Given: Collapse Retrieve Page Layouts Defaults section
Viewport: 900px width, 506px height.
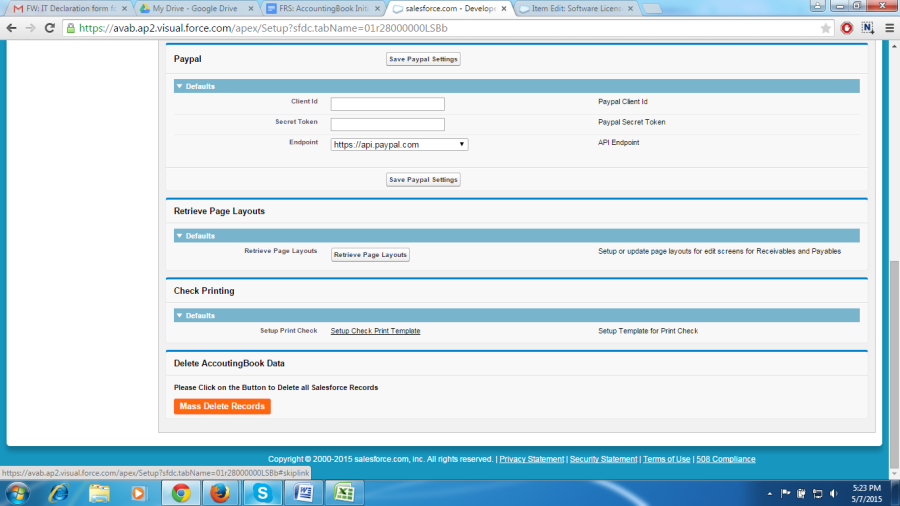Looking at the screenshot, I should tap(179, 236).
